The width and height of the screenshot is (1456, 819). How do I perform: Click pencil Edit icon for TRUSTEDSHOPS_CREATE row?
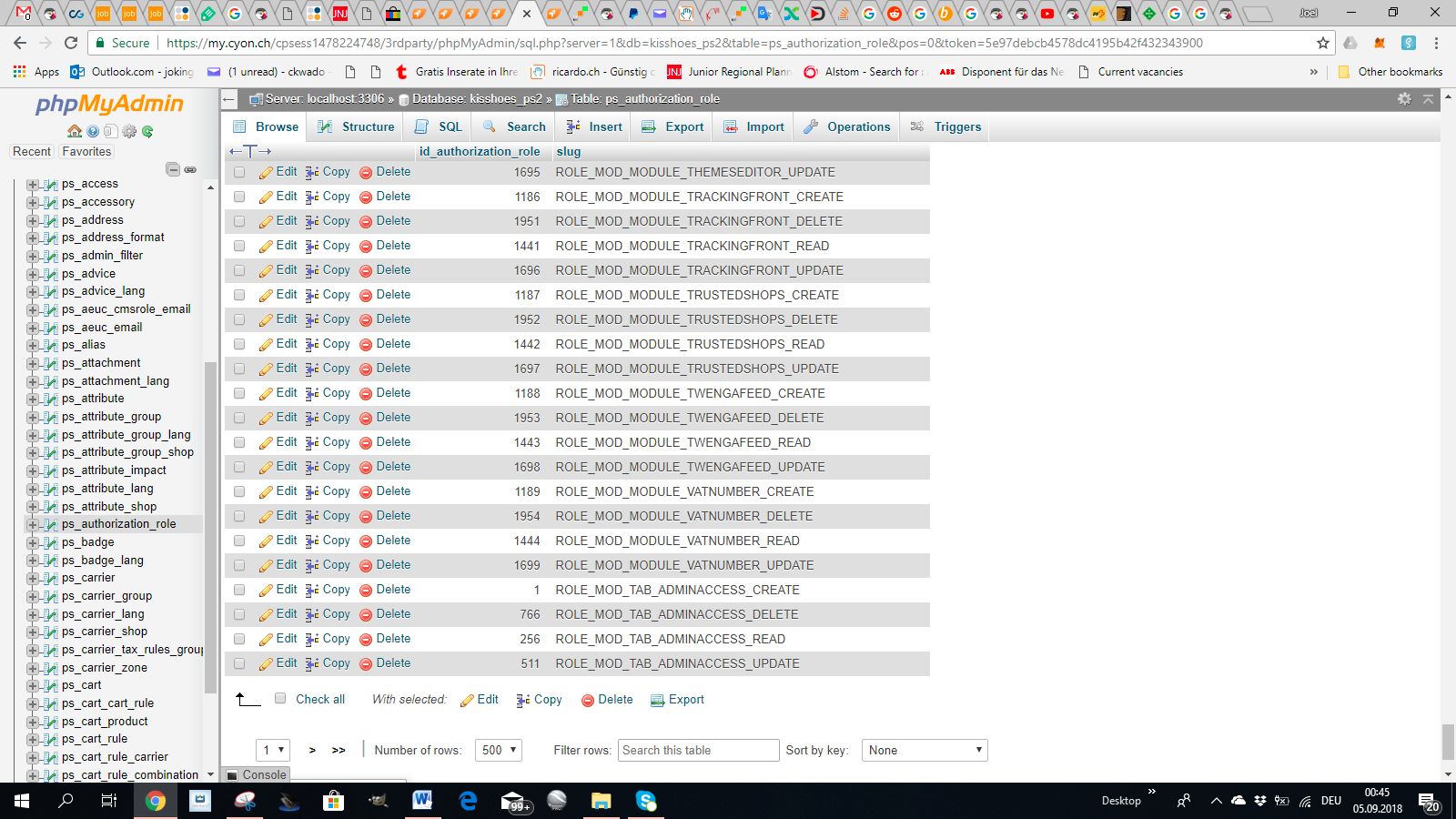(x=266, y=295)
